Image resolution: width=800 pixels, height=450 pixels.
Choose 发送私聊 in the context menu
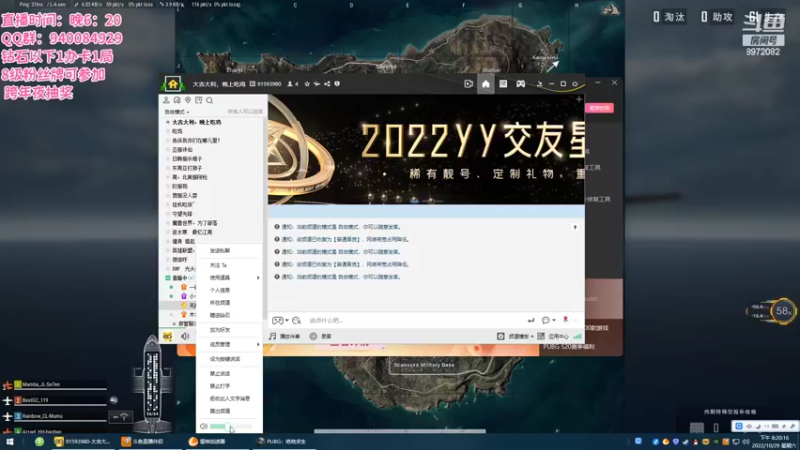(x=220, y=251)
